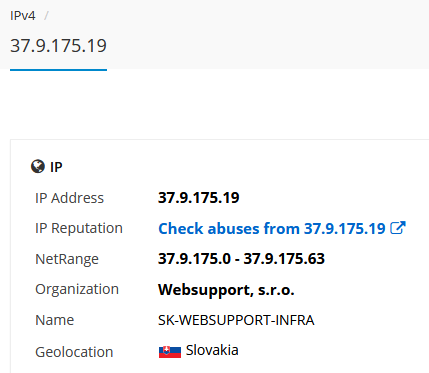Click the Geolocation label
Image resolution: width=429 pixels, height=373 pixels.
(x=74, y=352)
